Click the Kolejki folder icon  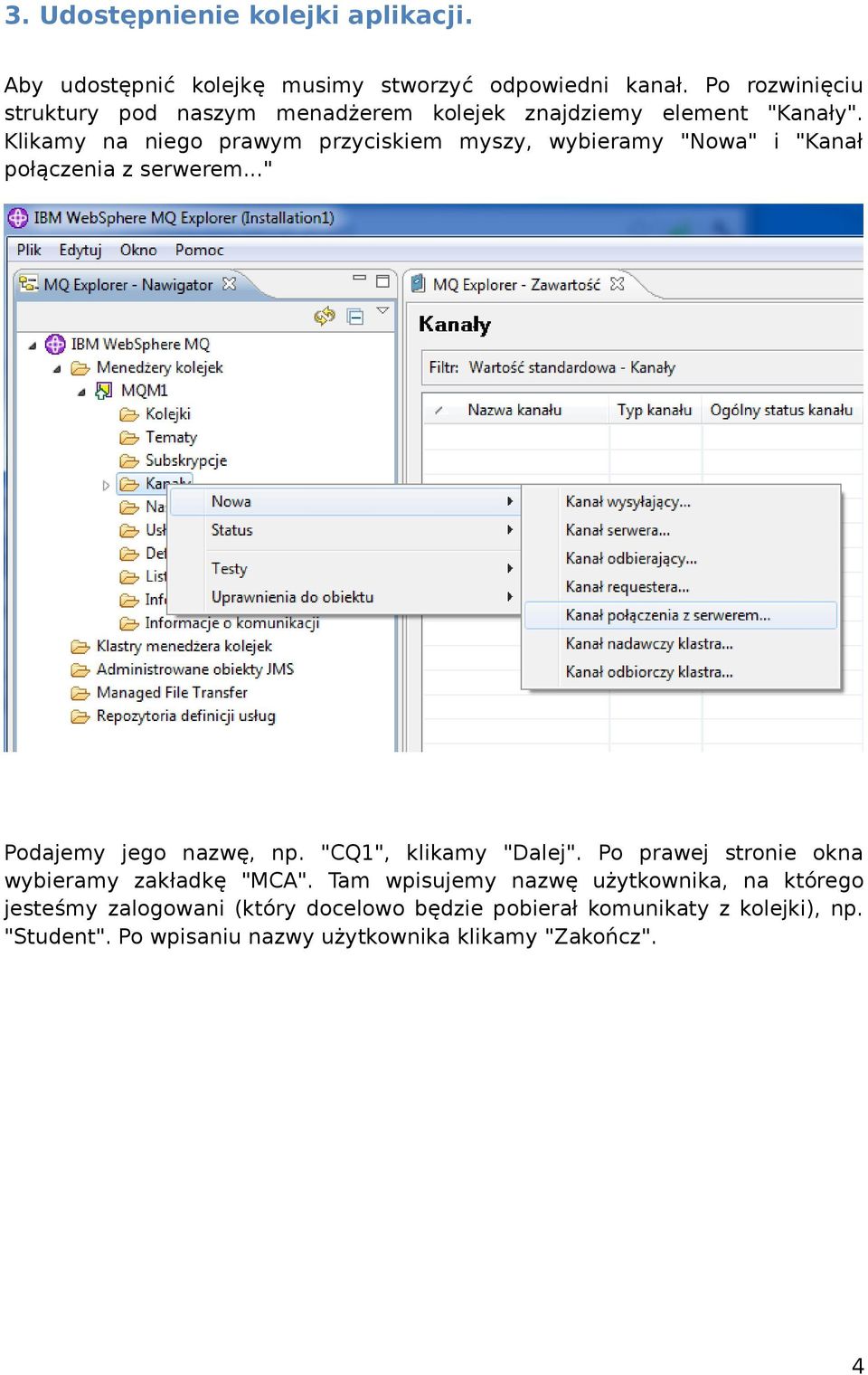click(x=129, y=414)
